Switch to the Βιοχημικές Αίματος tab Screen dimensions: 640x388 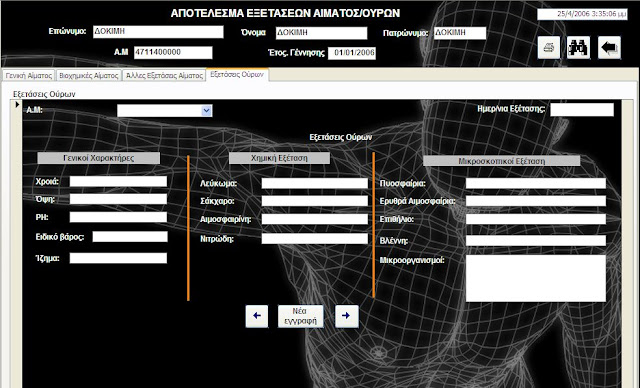[x=89, y=75]
